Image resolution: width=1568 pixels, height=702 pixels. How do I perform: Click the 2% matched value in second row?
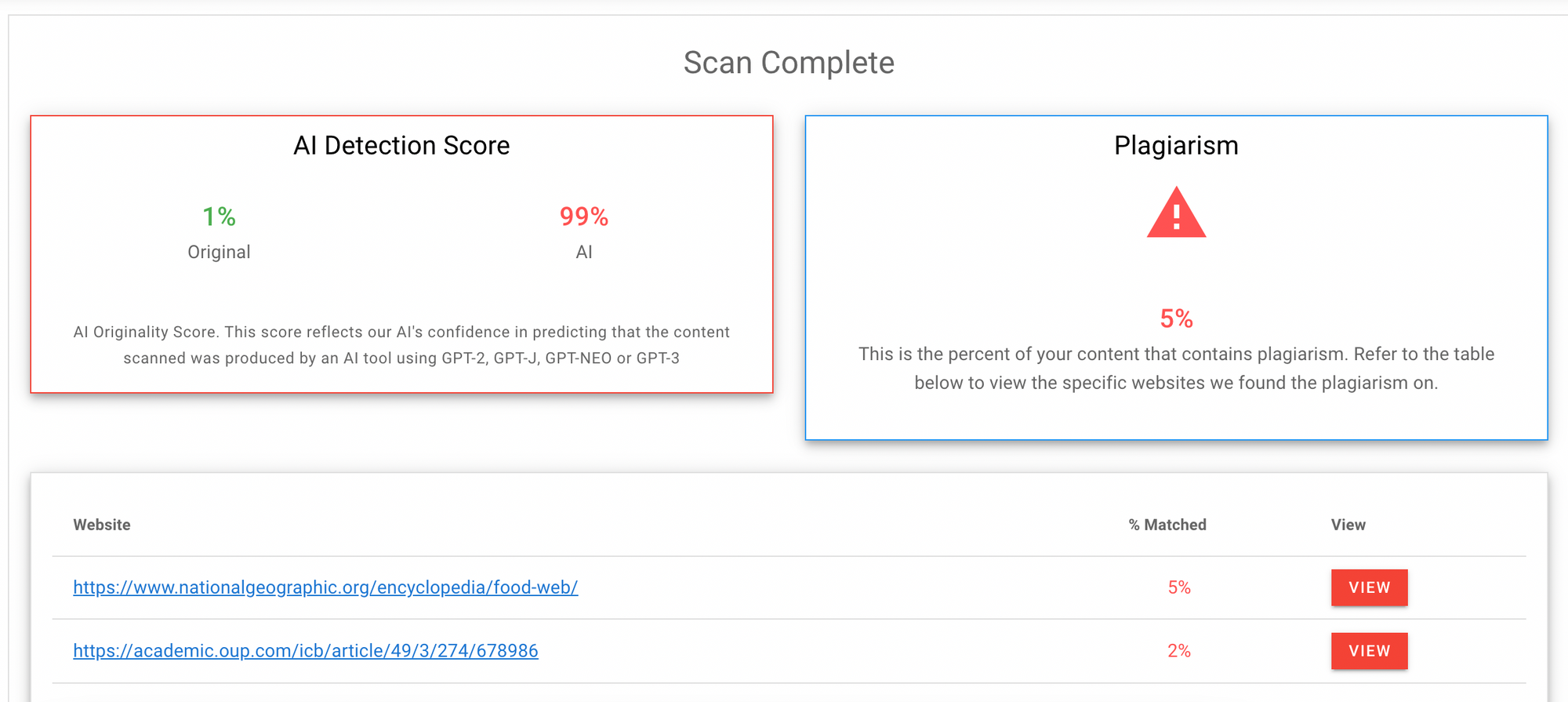pyautogui.click(x=1179, y=651)
